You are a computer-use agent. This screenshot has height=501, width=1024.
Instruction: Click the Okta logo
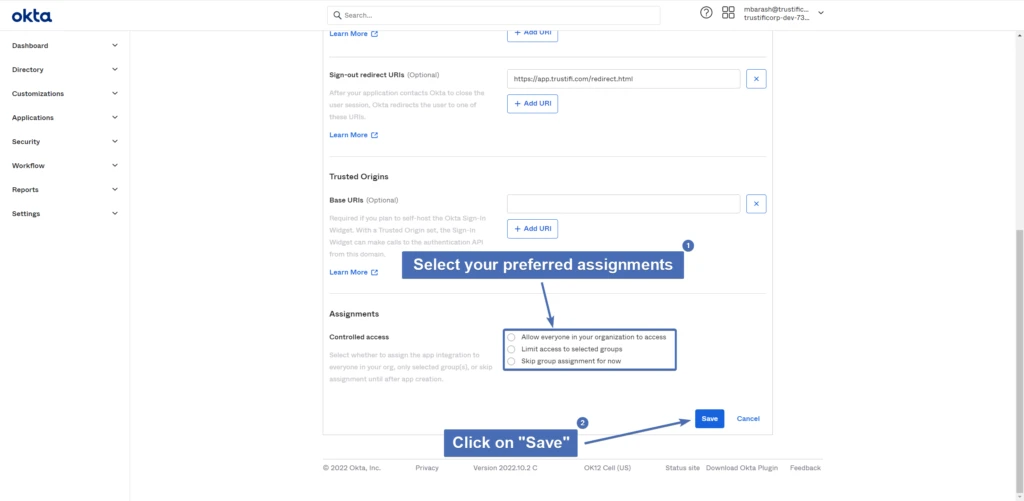click(32, 15)
